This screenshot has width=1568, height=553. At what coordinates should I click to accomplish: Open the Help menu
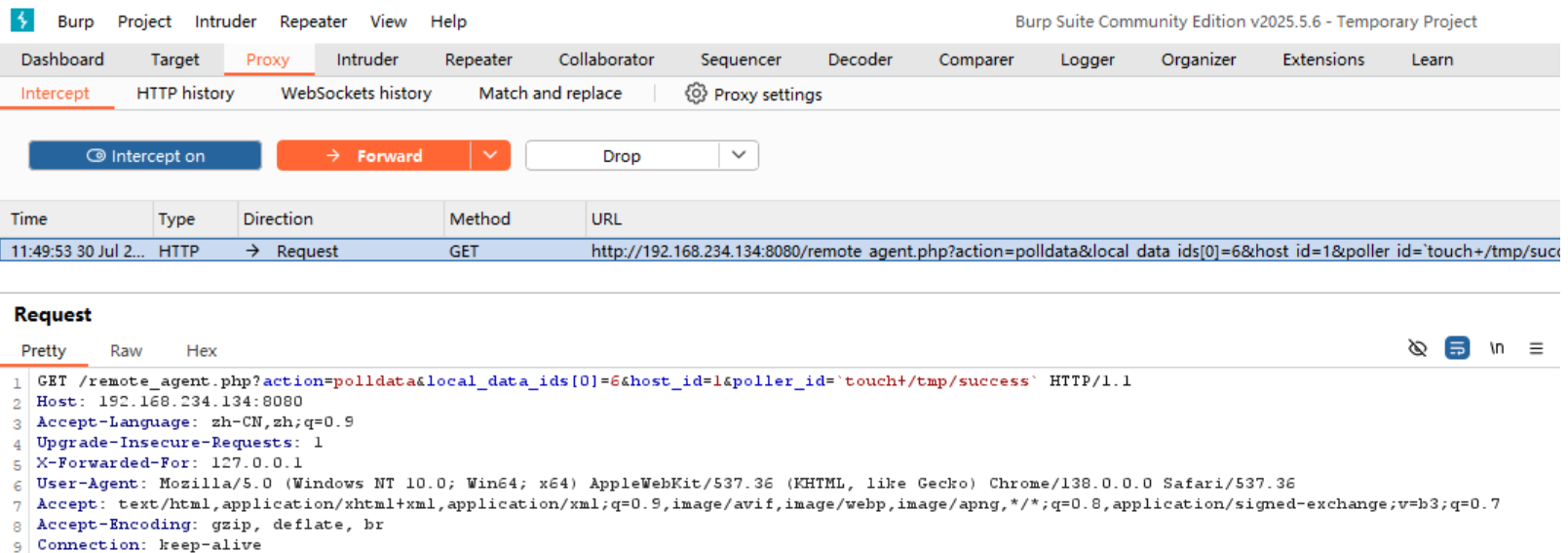coord(448,21)
